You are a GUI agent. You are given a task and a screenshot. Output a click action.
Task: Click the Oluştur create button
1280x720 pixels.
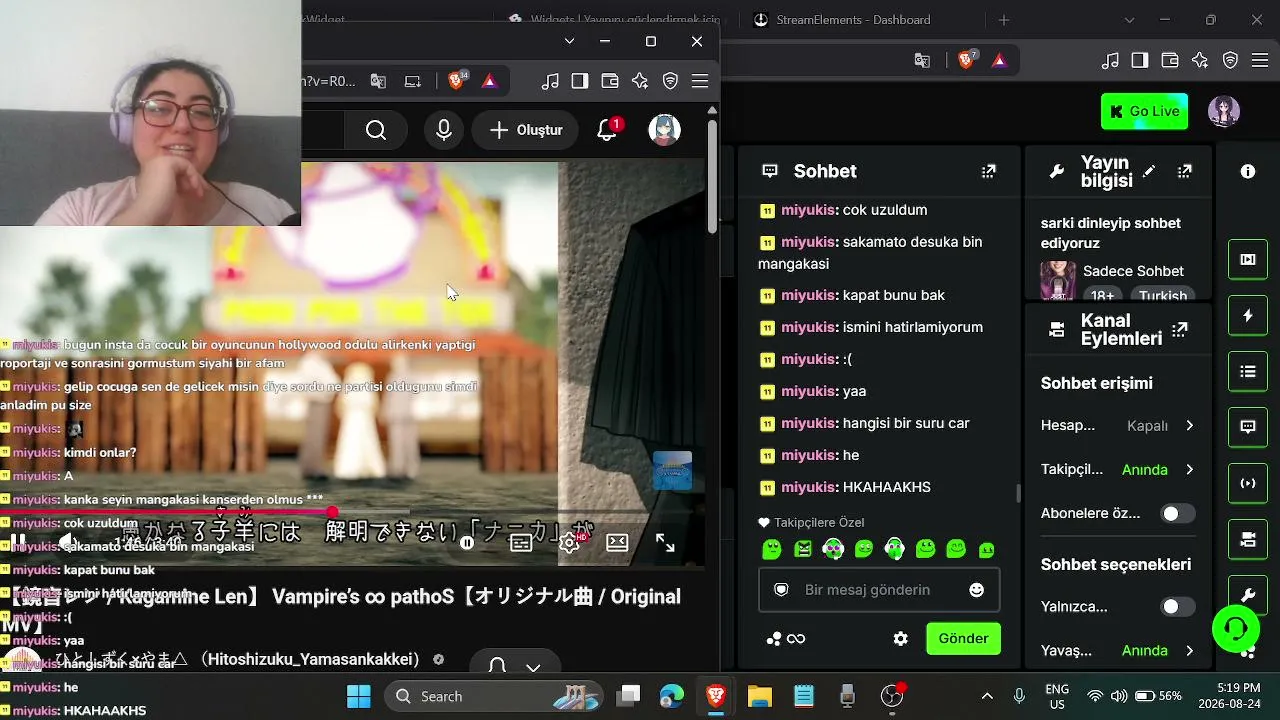526,130
